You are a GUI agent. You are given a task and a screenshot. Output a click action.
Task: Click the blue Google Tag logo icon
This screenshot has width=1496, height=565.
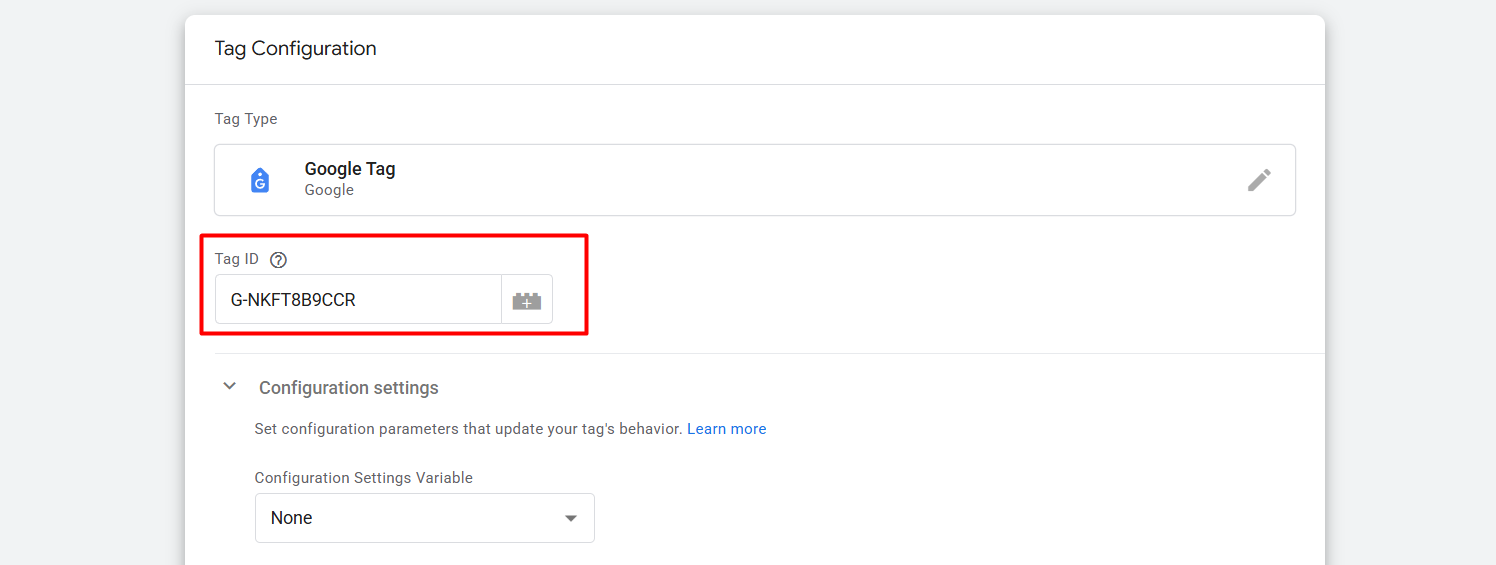click(260, 180)
